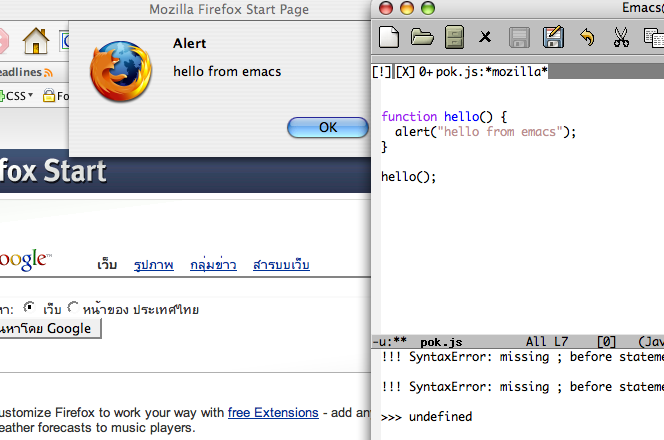Click the Firefox logo in Alert dialog
The height and width of the screenshot is (440, 664).
[121, 71]
